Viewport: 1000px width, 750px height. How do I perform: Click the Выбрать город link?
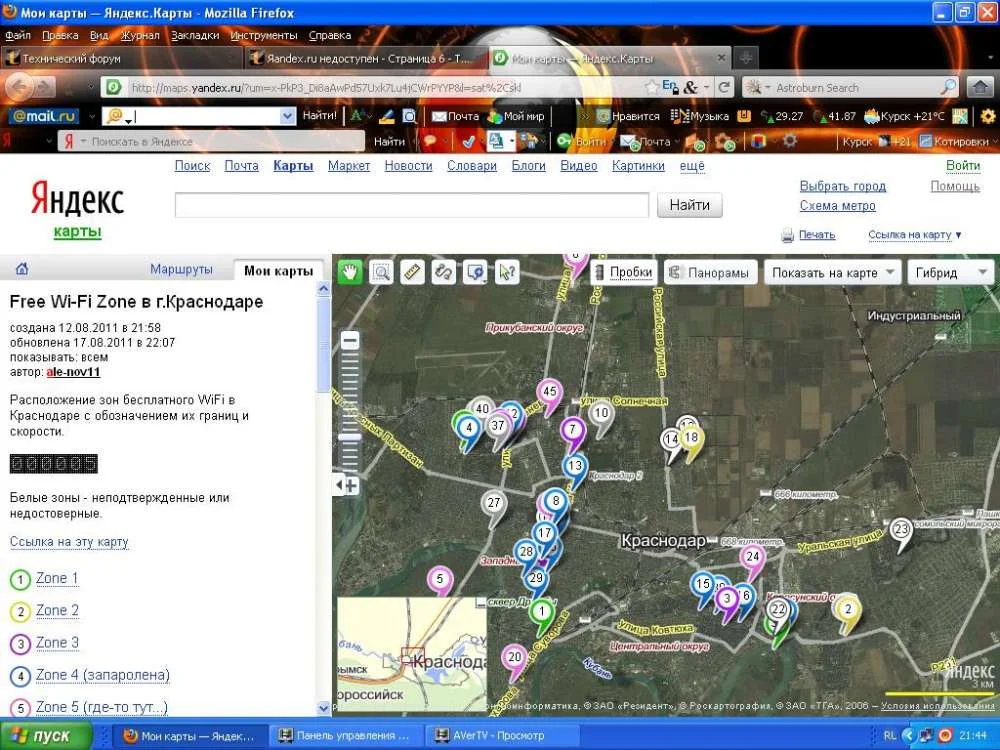(x=842, y=186)
